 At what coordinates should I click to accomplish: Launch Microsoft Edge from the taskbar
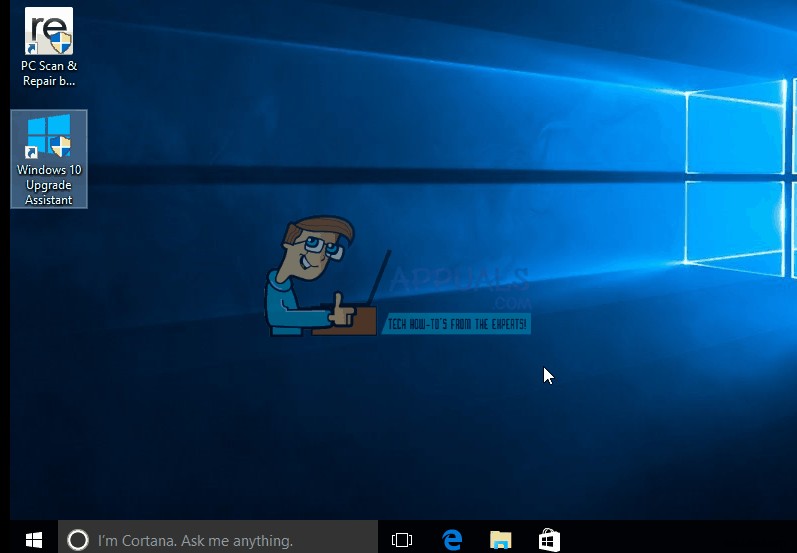(x=451, y=540)
